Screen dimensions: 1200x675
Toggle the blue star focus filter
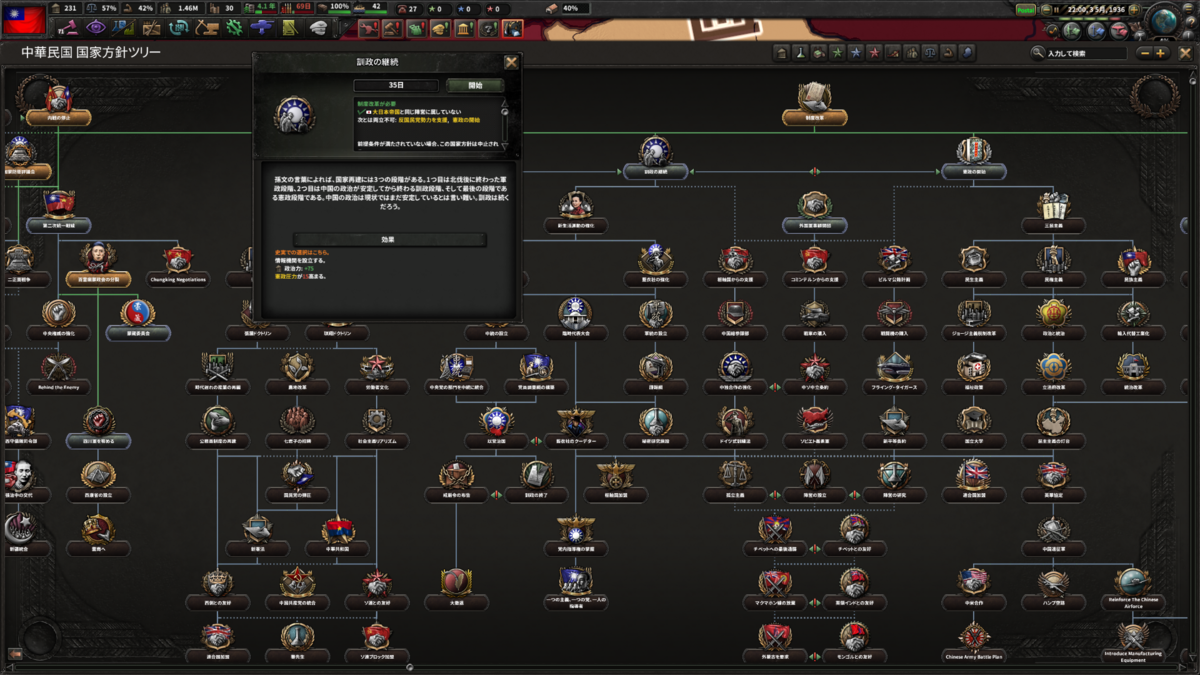pyautogui.click(x=856, y=52)
